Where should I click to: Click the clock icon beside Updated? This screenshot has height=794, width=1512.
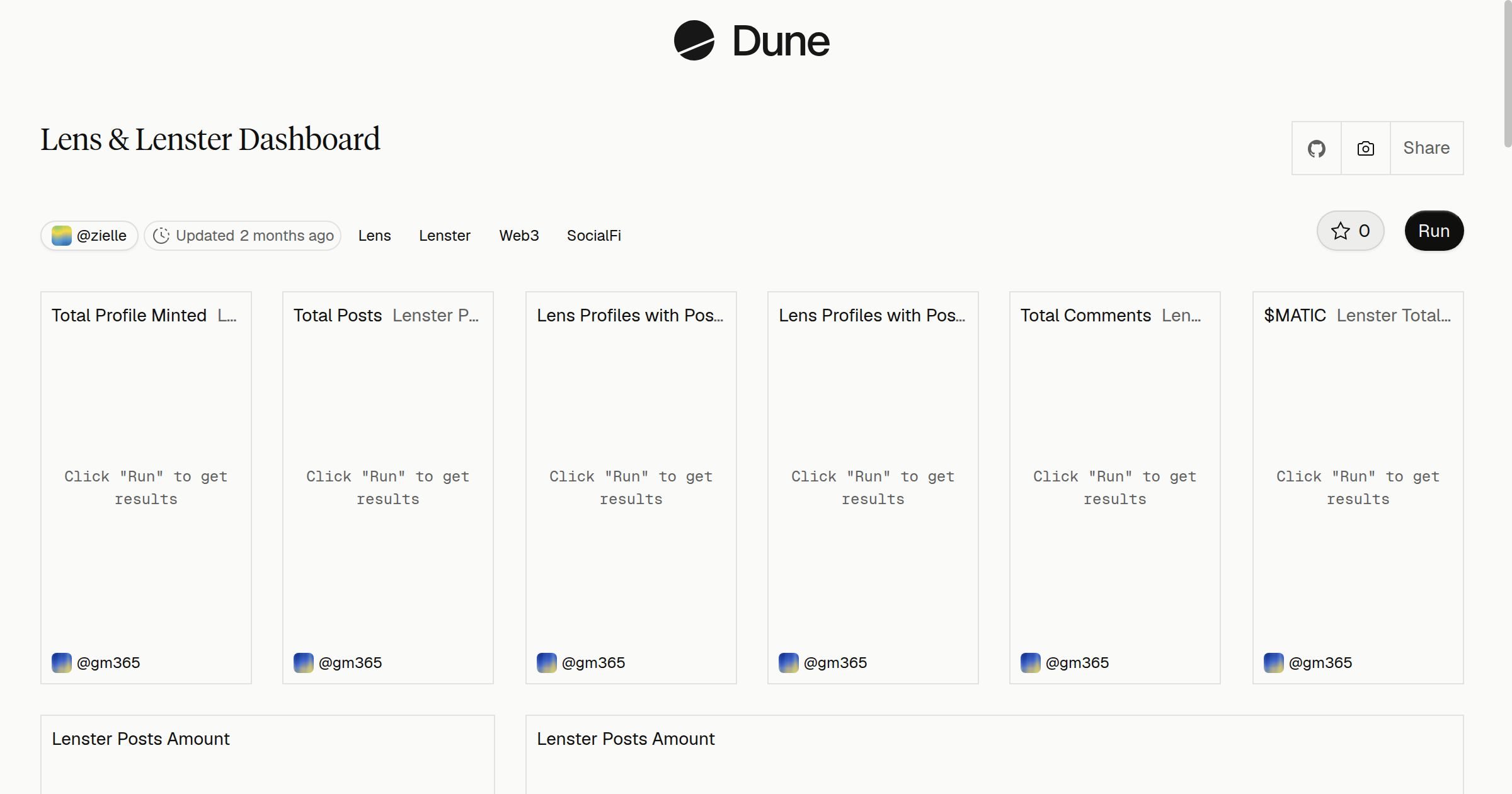[161, 236]
